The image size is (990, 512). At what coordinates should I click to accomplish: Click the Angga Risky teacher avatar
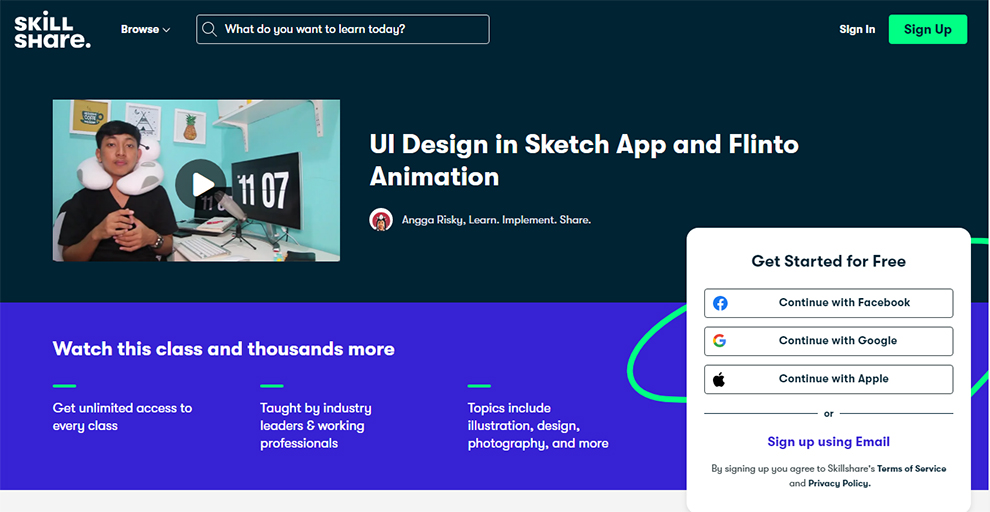tap(381, 220)
